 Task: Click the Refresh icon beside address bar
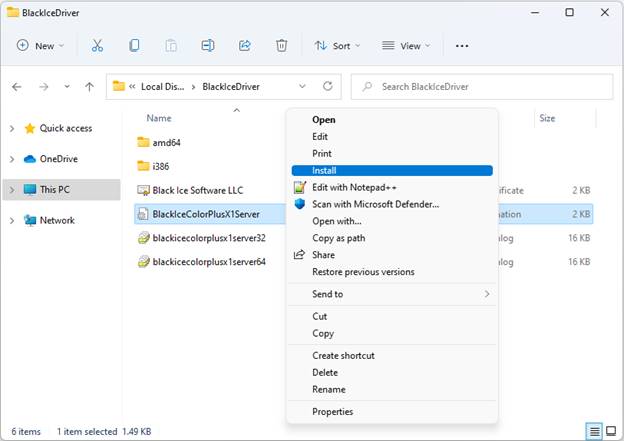pos(328,87)
